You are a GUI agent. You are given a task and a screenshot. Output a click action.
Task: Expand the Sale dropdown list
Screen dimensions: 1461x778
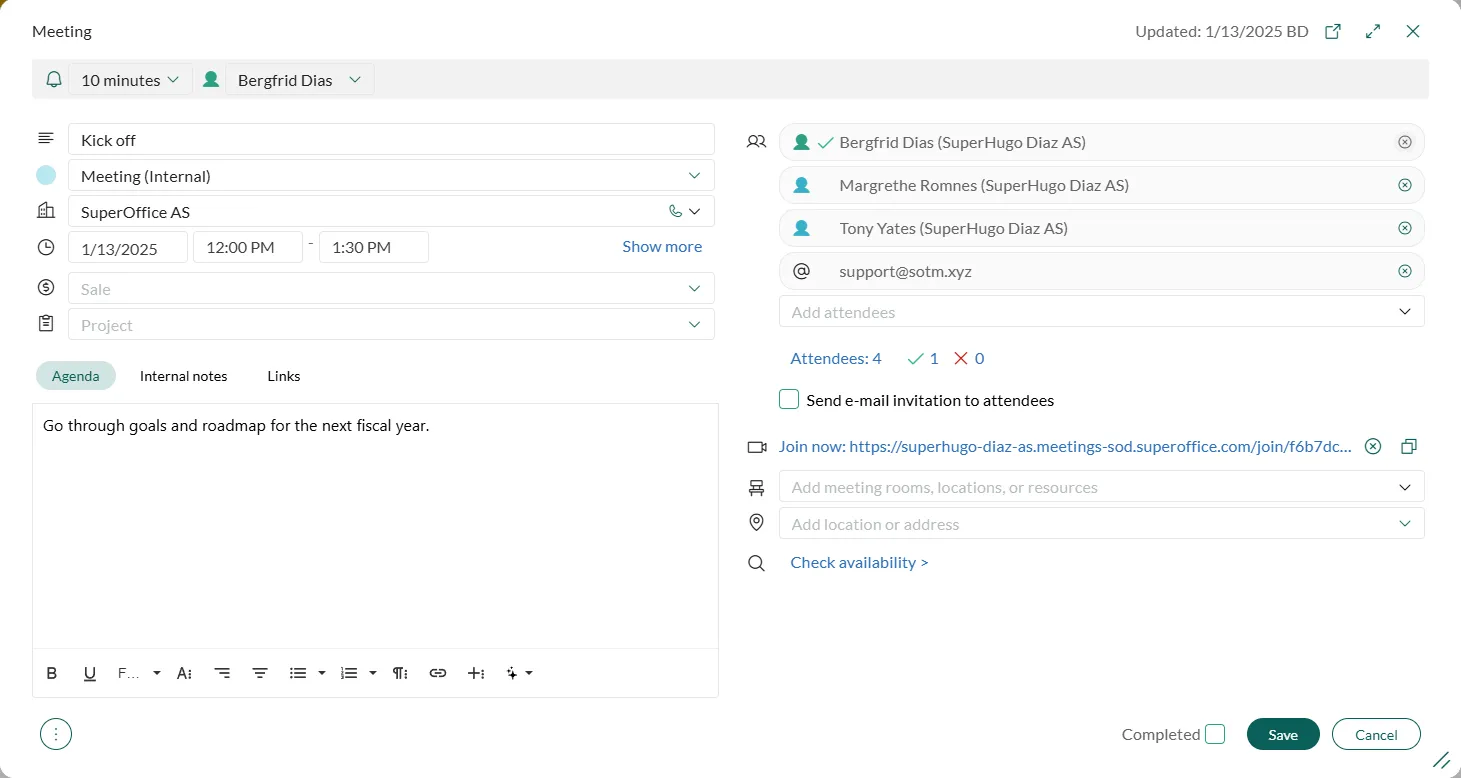pyautogui.click(x=694, y=289)
